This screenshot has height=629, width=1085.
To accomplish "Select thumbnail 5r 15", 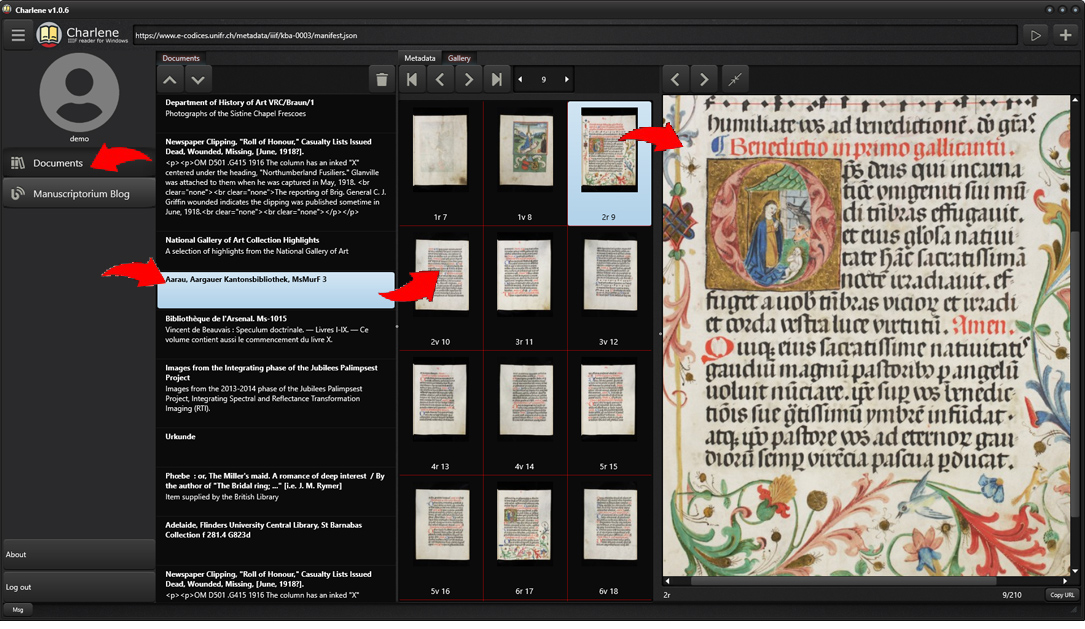I will [609, 412].
